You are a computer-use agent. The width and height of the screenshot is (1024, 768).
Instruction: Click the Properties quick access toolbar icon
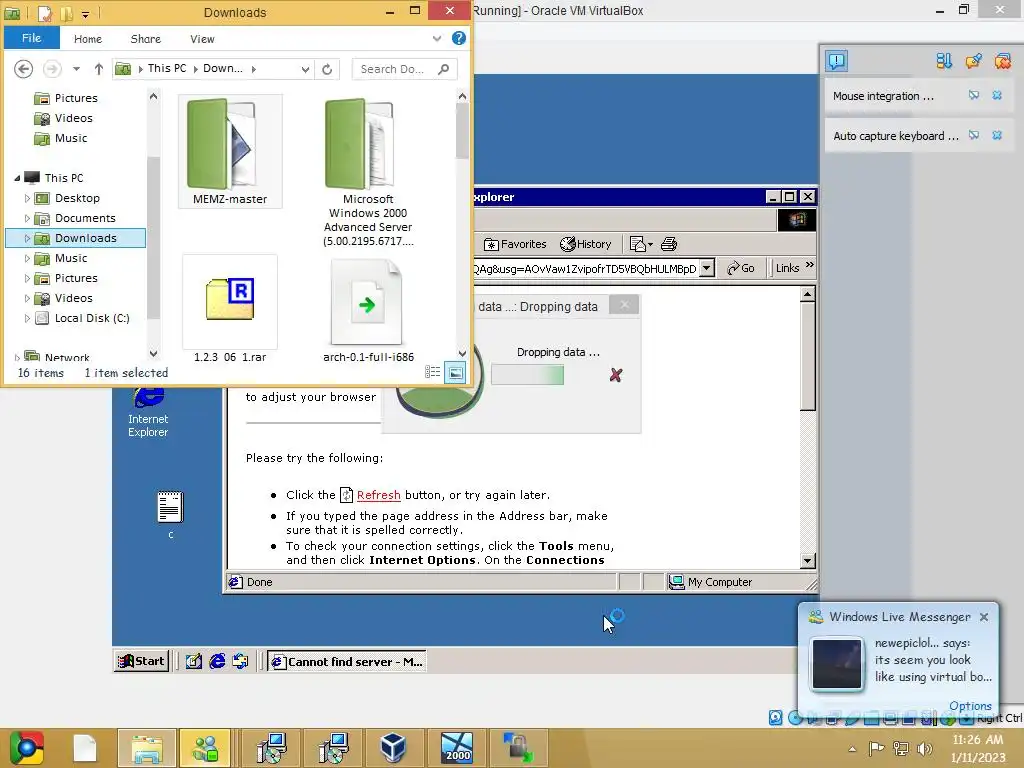click(44, 12)
